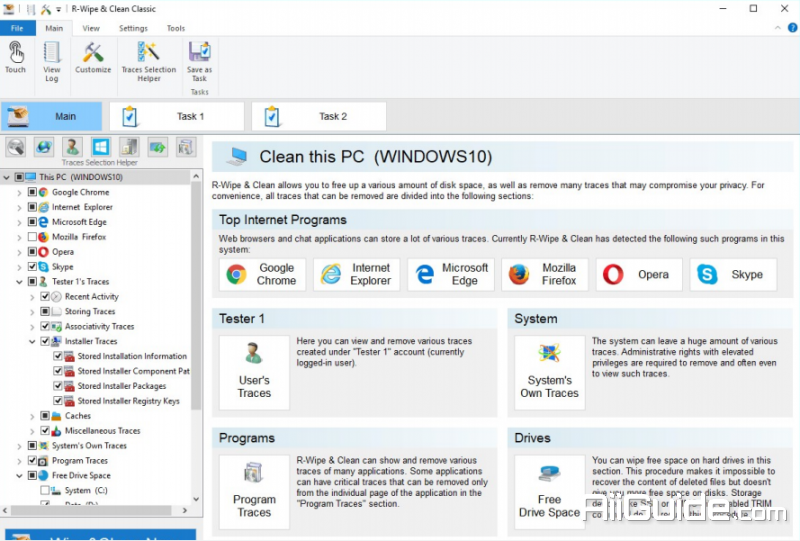Click the green arrow icon in helper bar
Viewport: 800px width, 541px height.
point(158,147)
